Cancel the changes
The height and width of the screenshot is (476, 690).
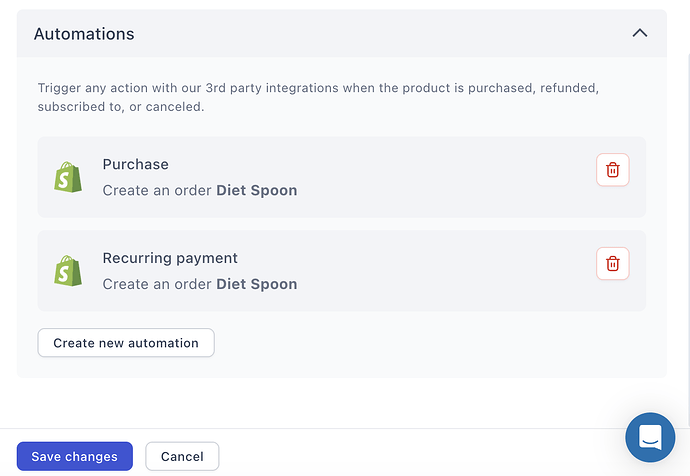(x=182, y=456)
